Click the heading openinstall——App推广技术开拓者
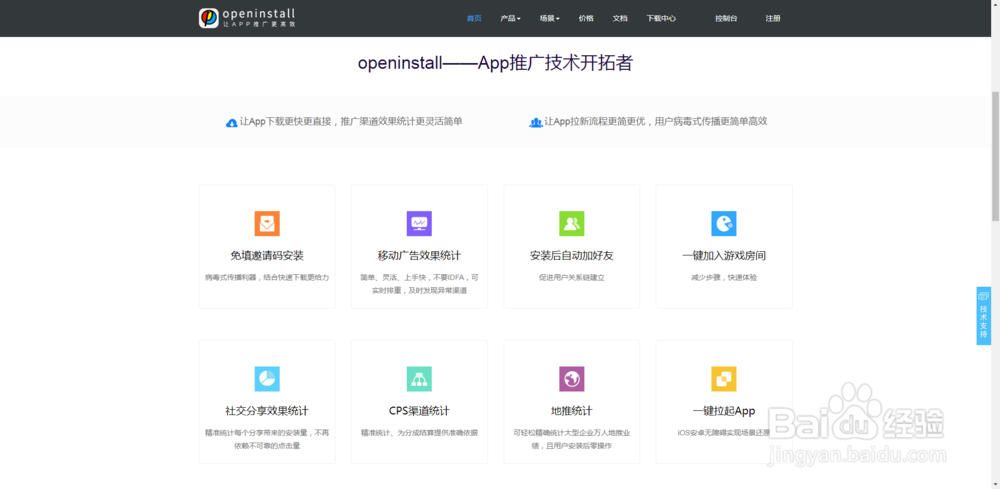The height and width of the screenshot is (489, 1000). coord(495,63)
